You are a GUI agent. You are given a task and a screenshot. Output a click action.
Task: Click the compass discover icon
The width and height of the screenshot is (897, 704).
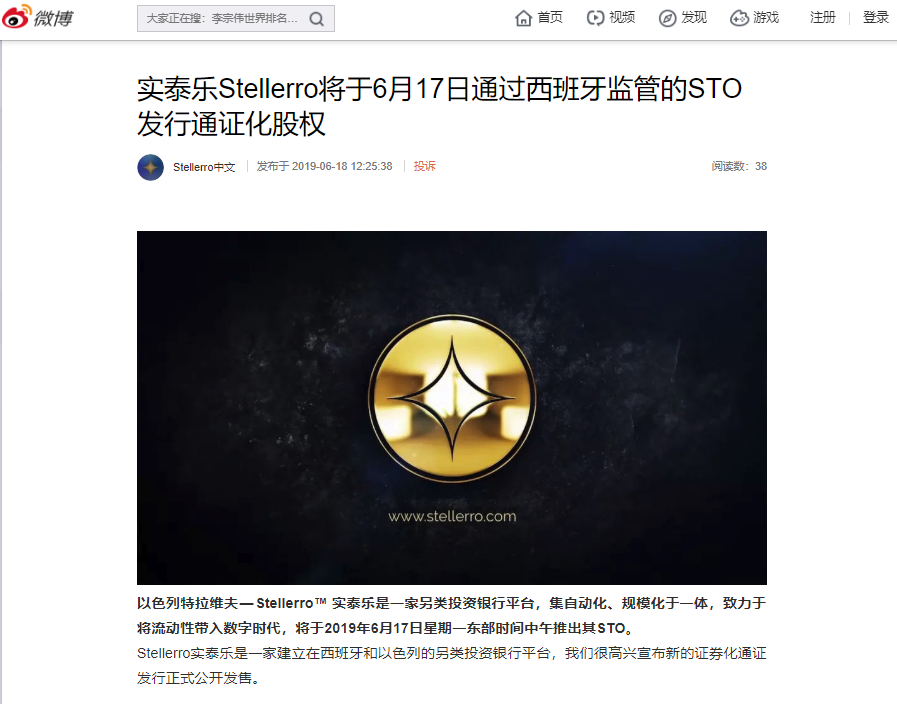[x=667, y=18]
